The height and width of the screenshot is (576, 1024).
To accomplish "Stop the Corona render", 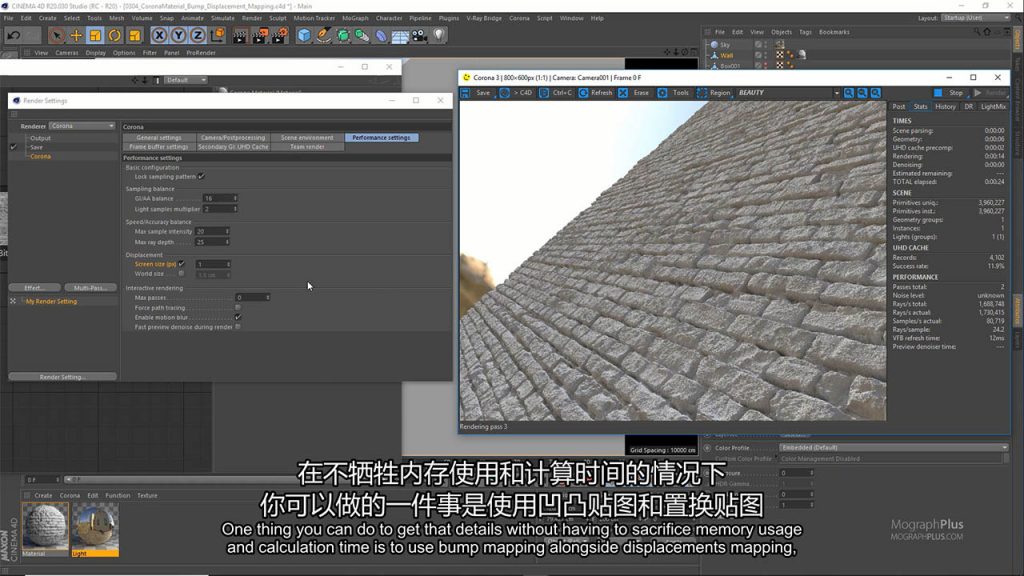I will coord(950,93).
